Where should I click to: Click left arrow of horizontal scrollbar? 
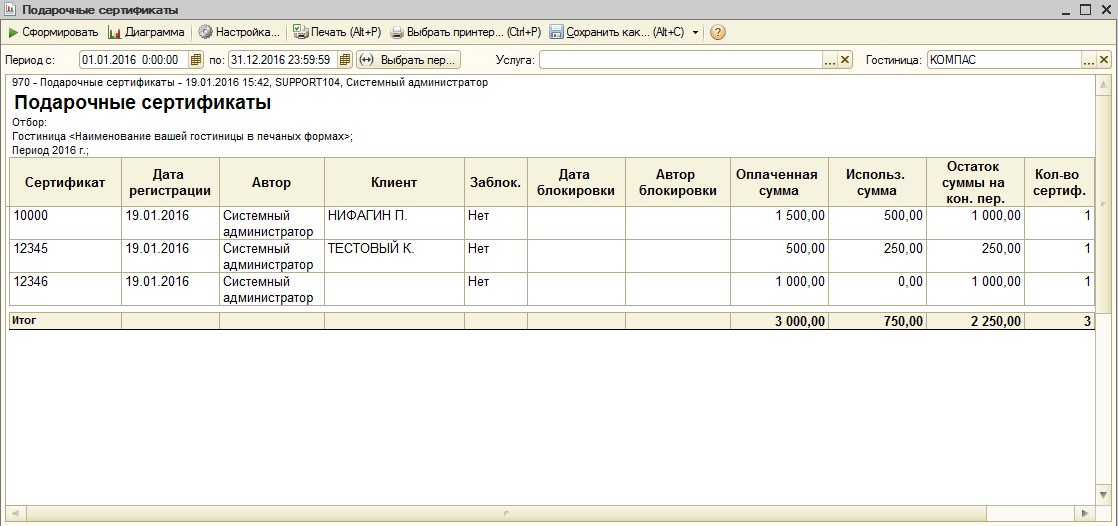click(x=15, y=512)
